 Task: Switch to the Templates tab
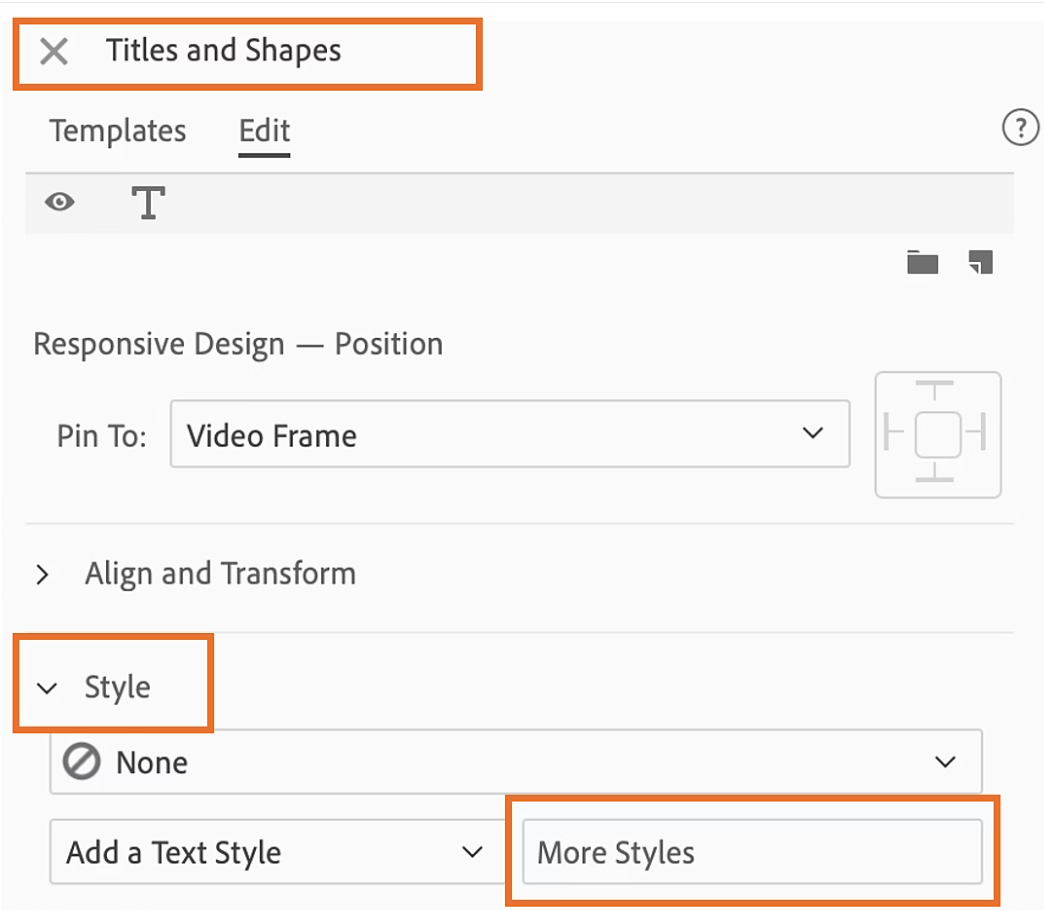118,131
